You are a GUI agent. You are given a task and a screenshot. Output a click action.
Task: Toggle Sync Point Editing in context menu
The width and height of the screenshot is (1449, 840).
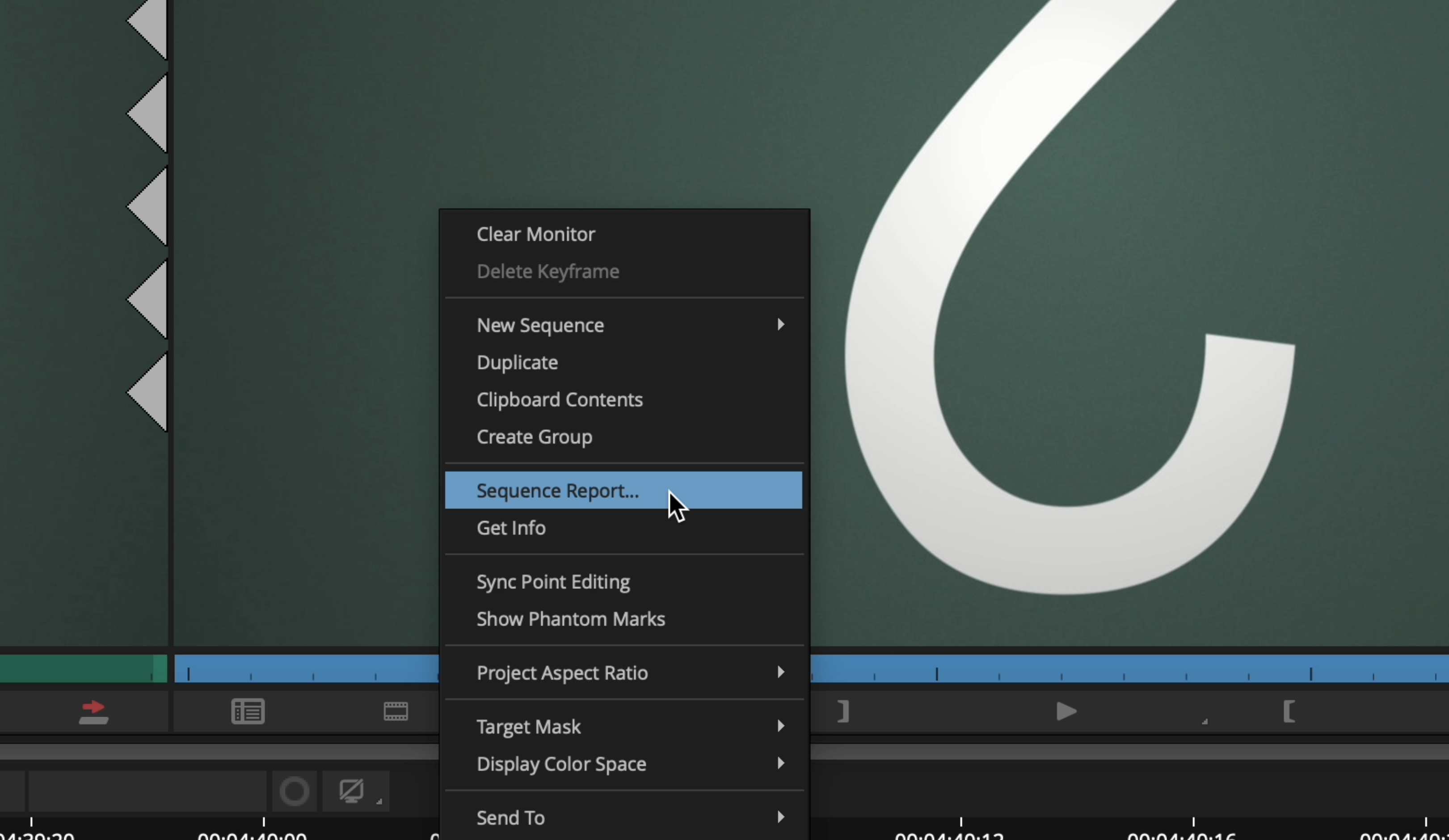pos(552,582)
